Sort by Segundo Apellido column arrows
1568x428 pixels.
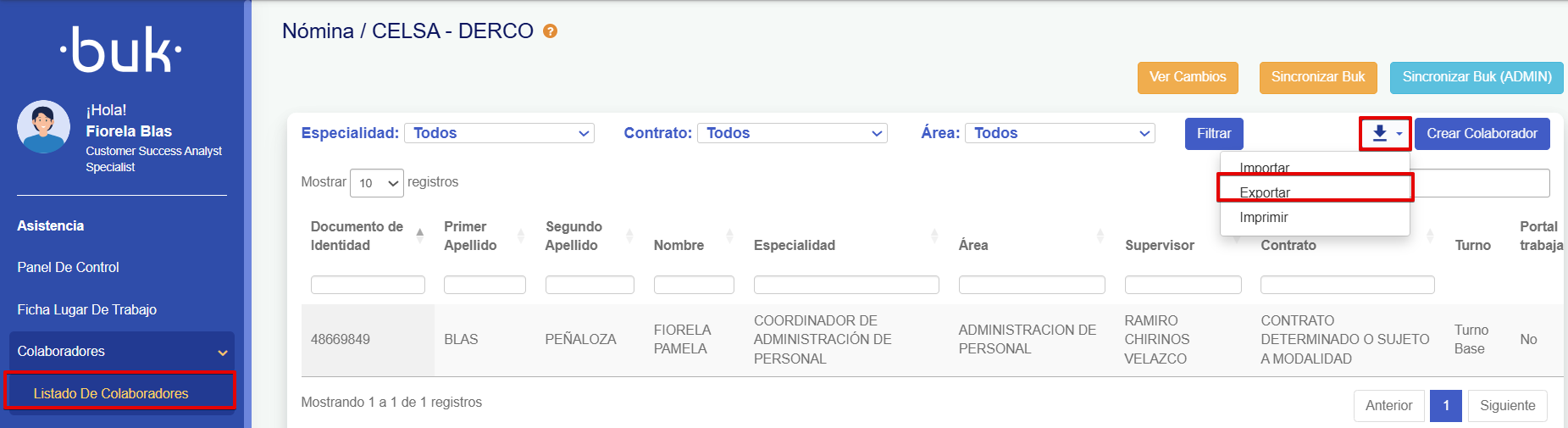(629, 236)
